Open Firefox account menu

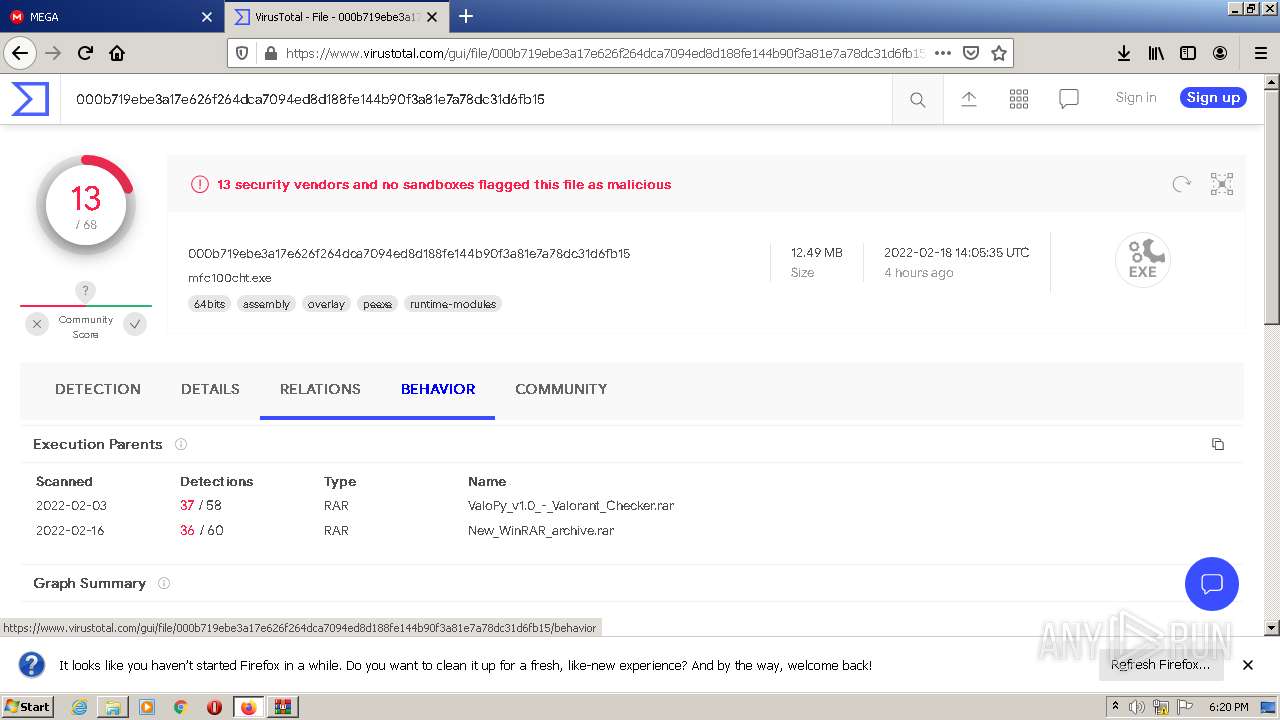pyautogui.click(x=1220, y=53)
